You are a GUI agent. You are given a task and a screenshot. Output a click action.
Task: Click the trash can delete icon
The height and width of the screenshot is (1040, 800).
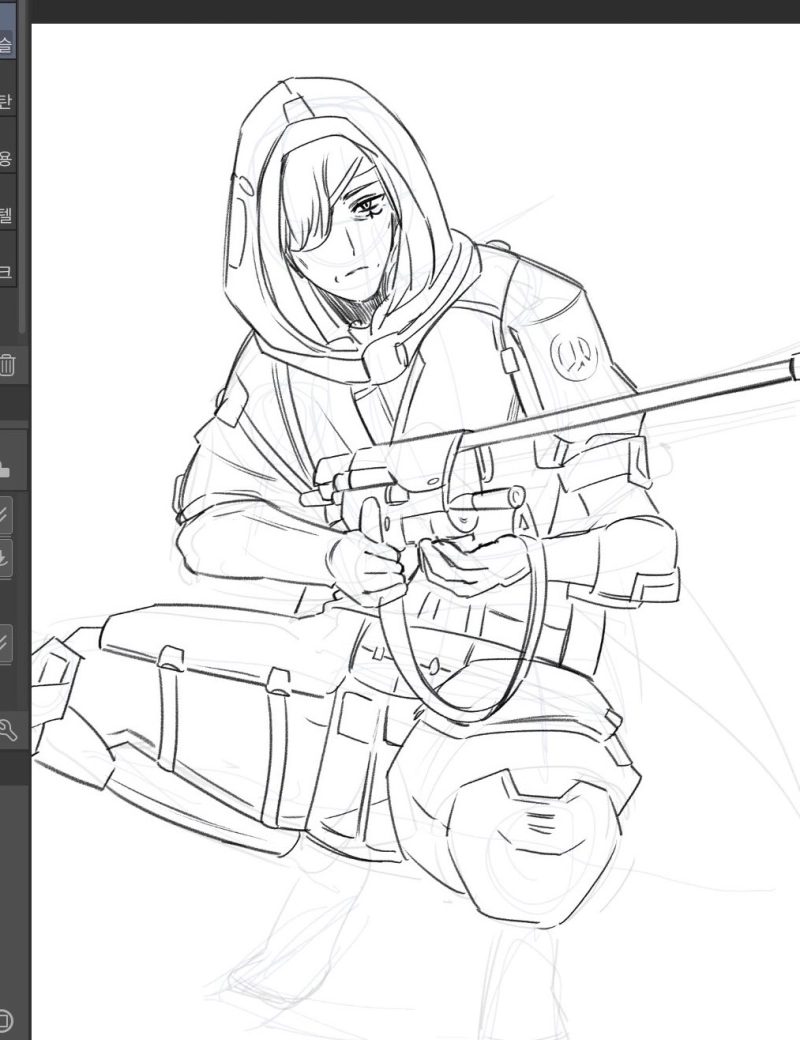(7, 364)
